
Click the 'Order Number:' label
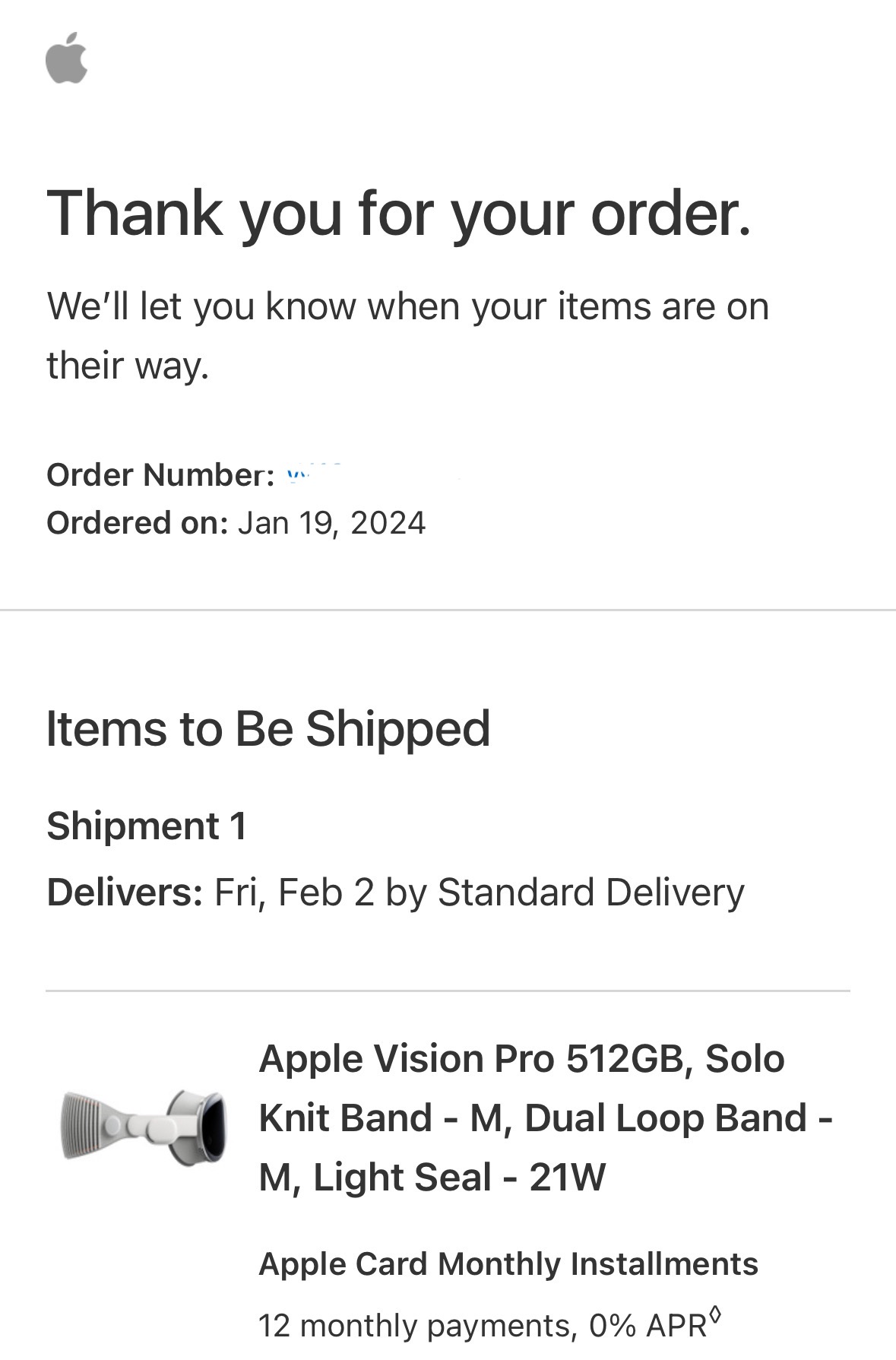coord(160,475)
